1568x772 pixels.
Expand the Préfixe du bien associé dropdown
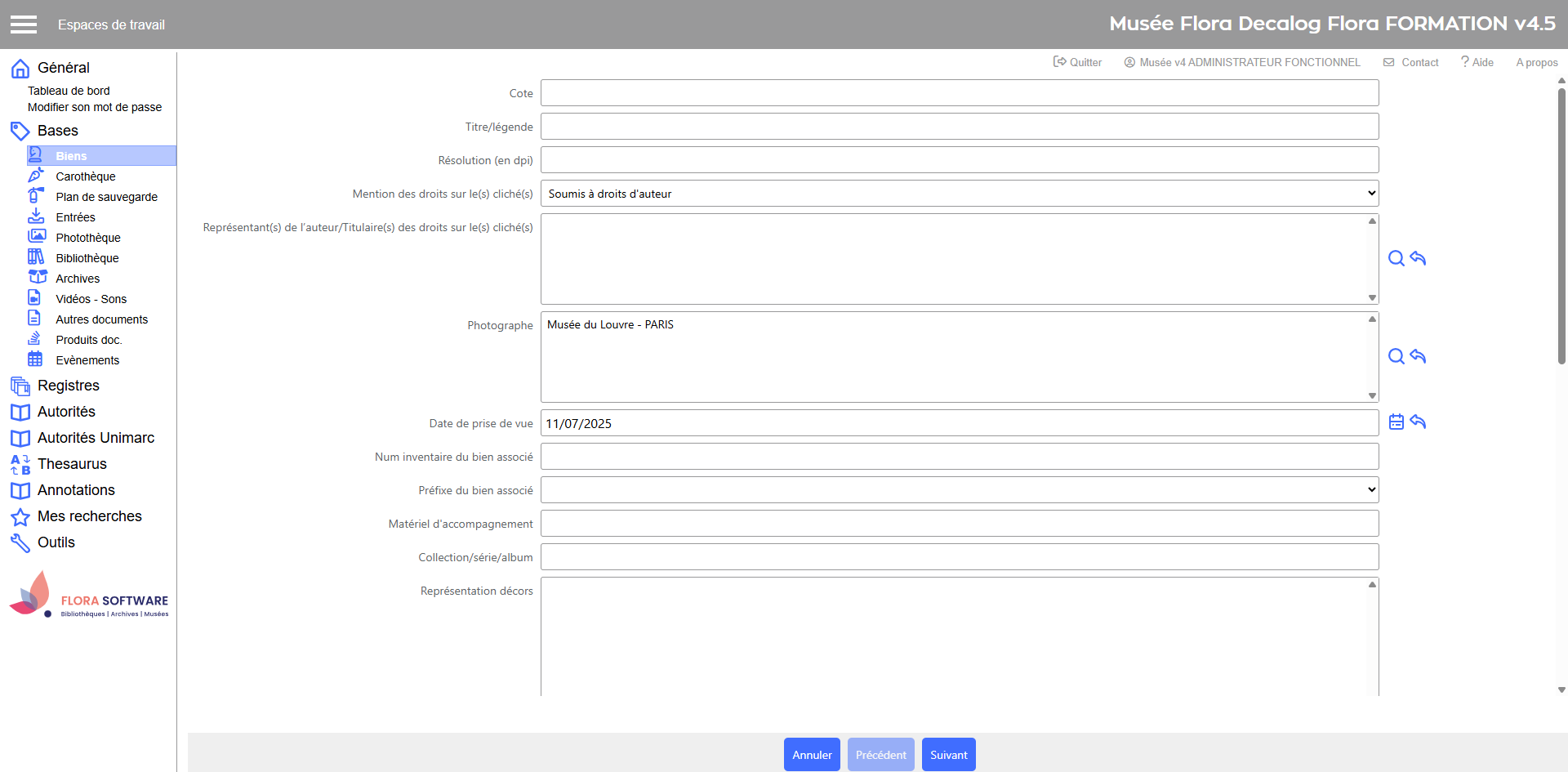[959, 490]
